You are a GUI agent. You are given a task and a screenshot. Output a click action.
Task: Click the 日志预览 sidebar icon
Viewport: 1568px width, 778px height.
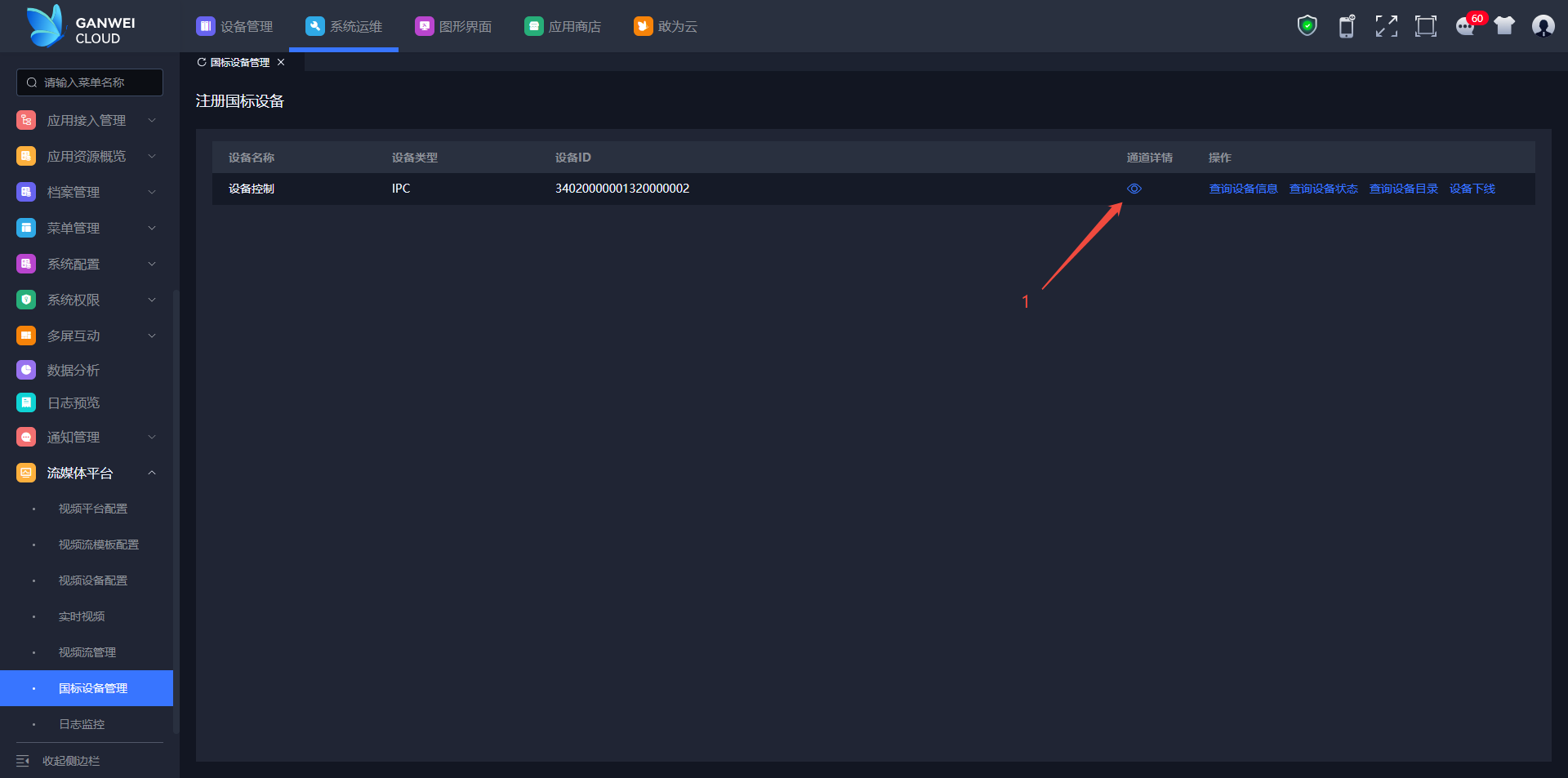click(x=26, y=402)
